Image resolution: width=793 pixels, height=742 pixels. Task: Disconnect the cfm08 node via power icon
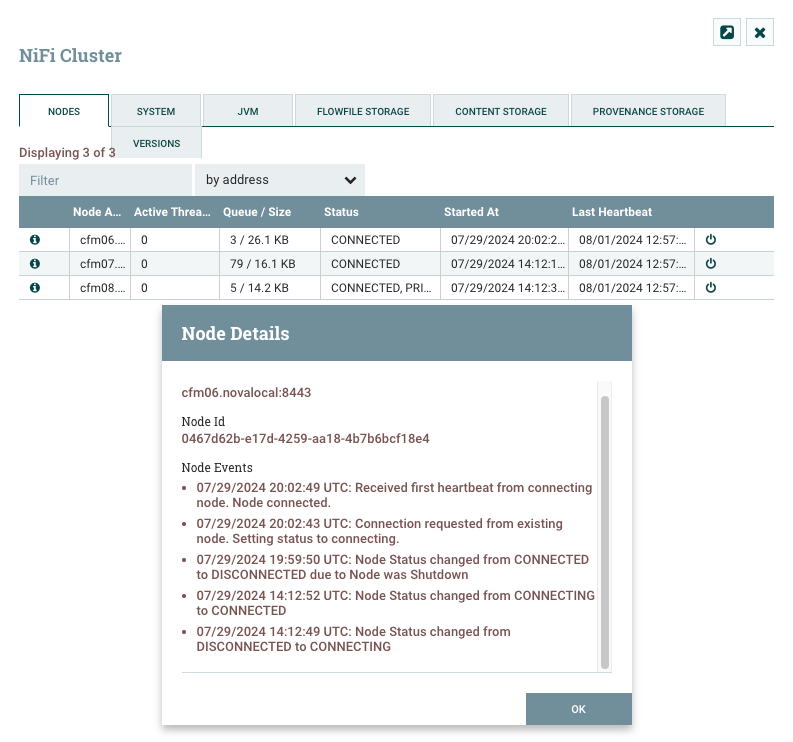click(x=711, y=287)
